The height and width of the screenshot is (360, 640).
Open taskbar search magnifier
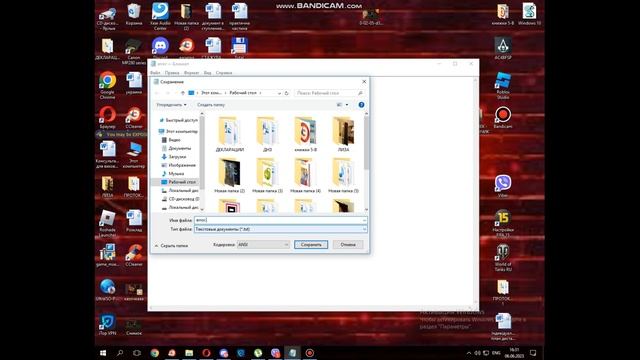(x=120, y=353)
